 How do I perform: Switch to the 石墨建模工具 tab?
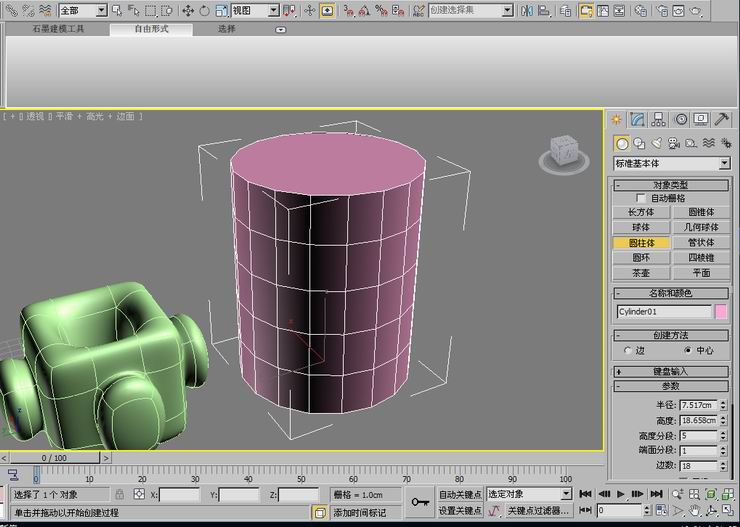(x=59, y=29)
